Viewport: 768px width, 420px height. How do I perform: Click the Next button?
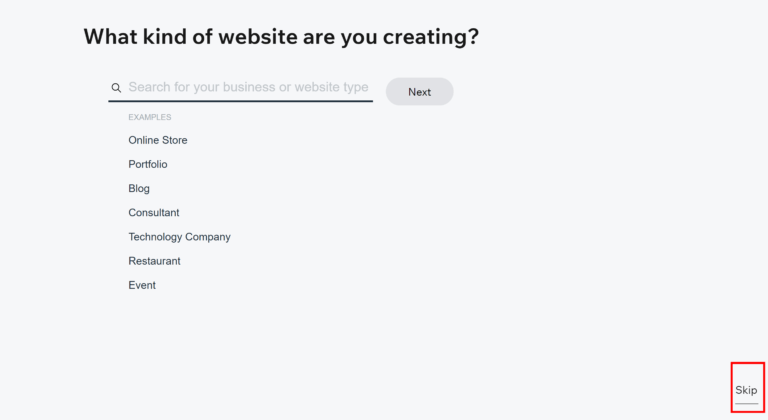(x=419, y=92)
